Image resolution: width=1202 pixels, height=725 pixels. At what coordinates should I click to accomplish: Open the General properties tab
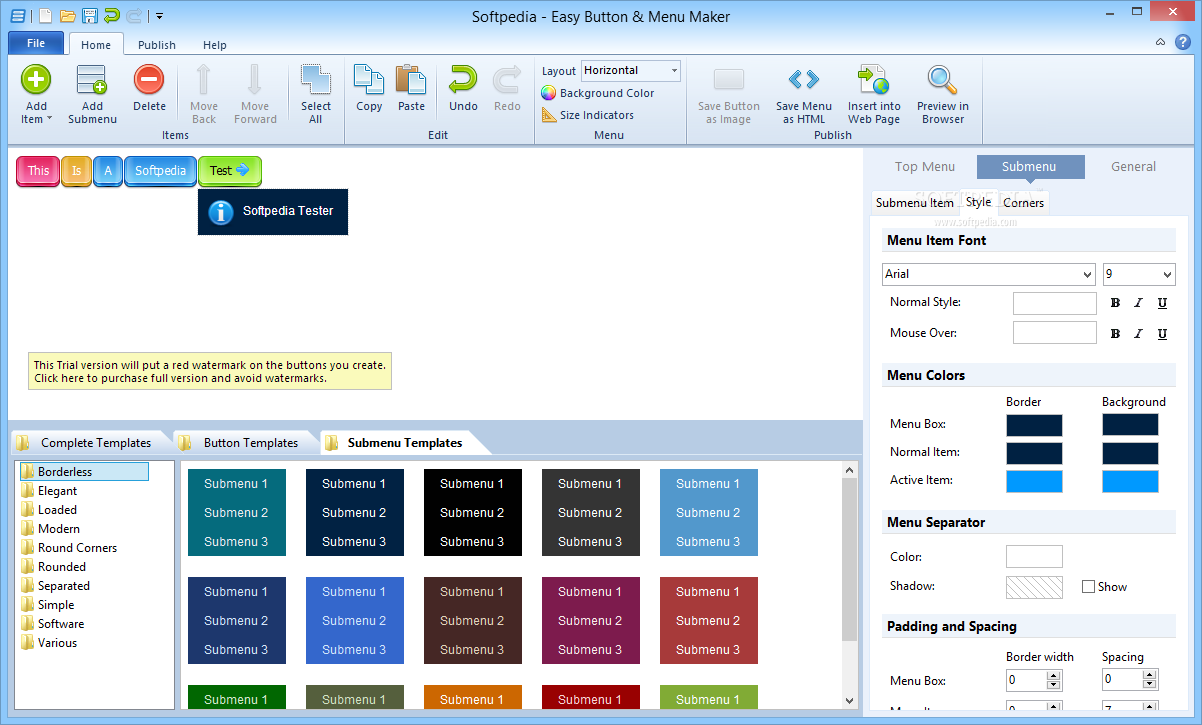click(x=1133, y=167)
